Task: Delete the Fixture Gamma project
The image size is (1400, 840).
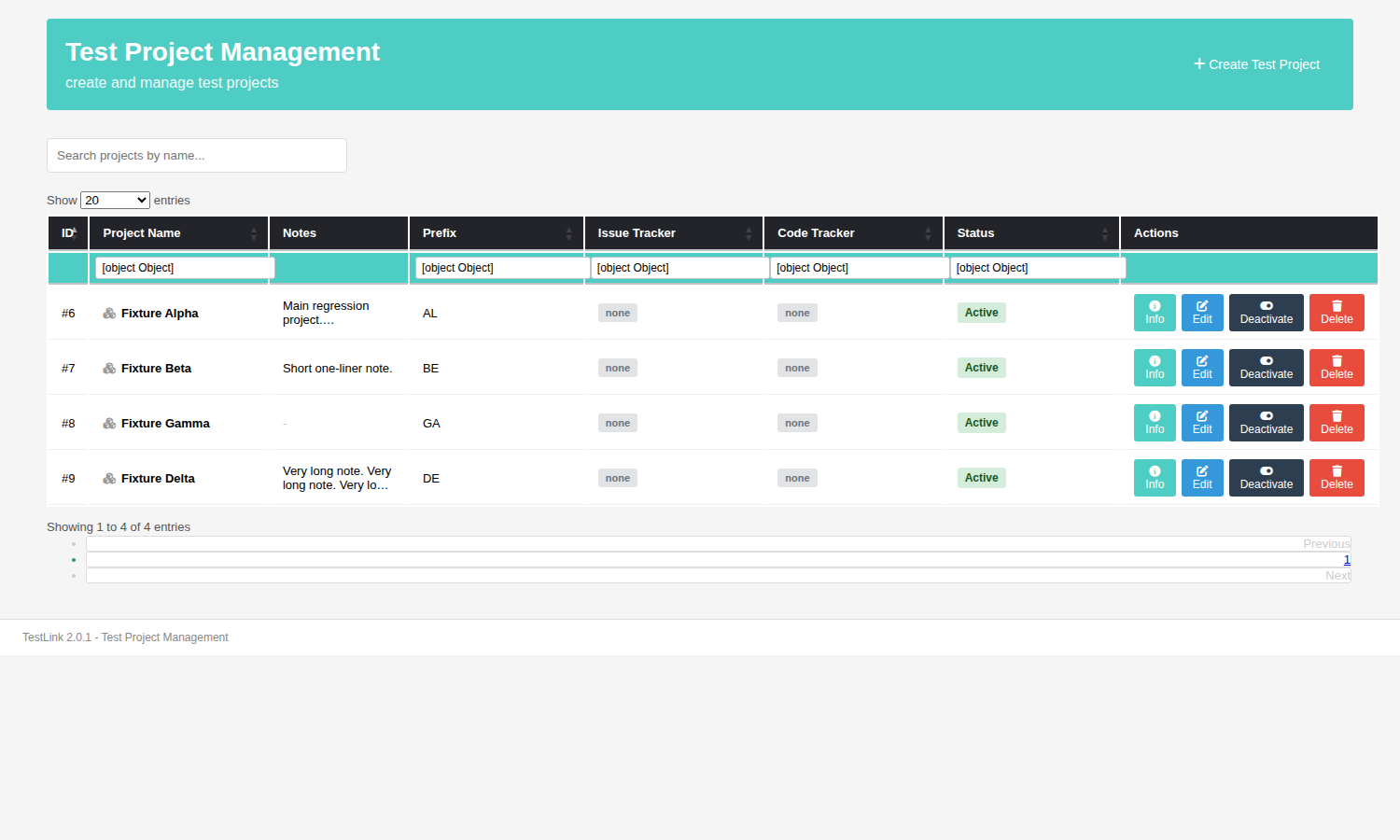Action: point(1337,423)
